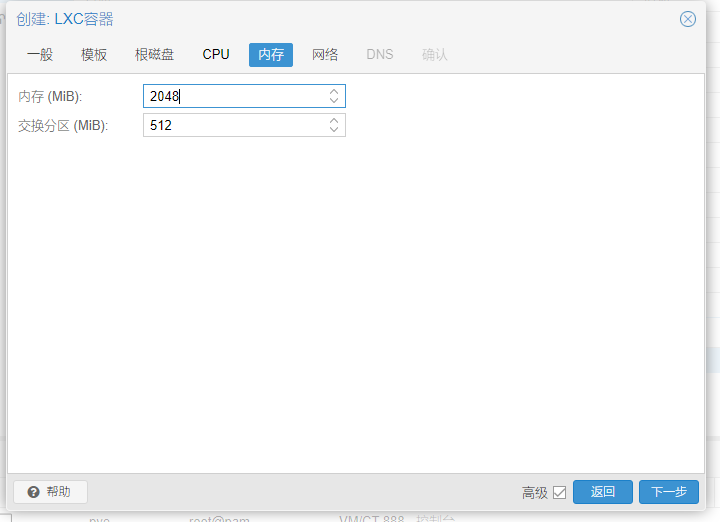Select the active 内存 tab

[x=271, y=55]
